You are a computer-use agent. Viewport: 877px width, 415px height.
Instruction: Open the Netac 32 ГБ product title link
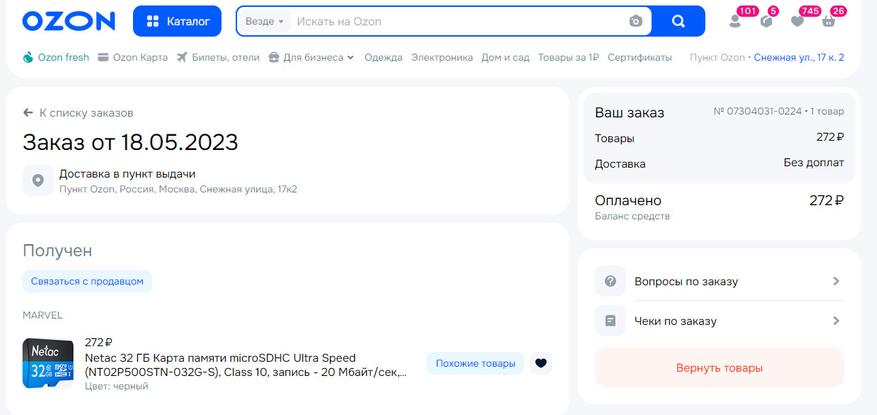pyautogui.click(x=246, y=365)
